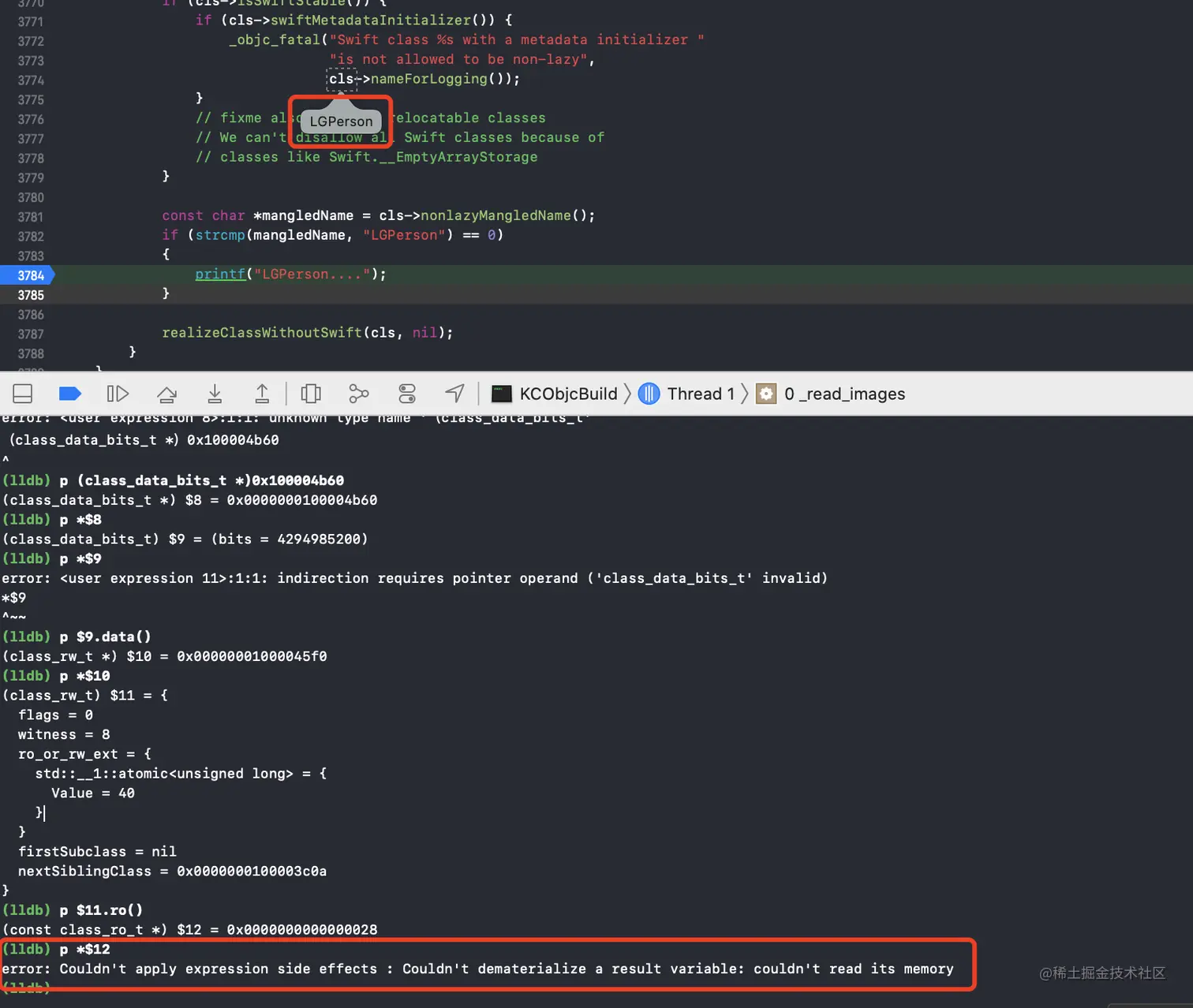Click line number 3785 in the gutter

31,295
